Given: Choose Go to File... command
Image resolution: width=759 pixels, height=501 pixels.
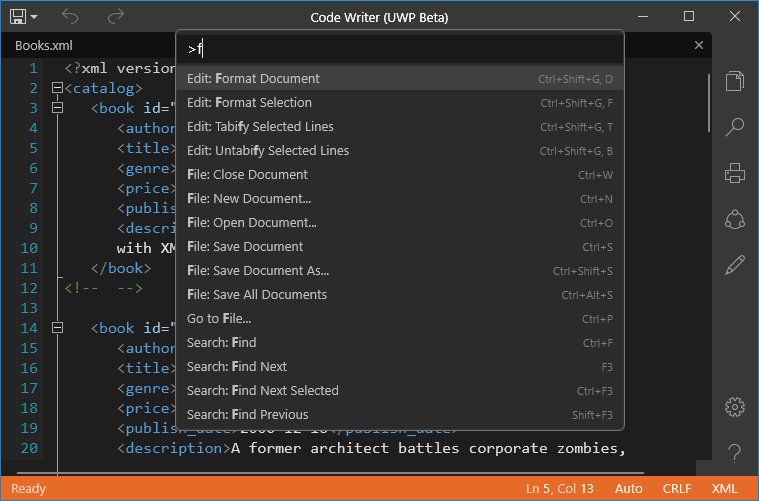Looking at the screenshot, I should 400,319.
